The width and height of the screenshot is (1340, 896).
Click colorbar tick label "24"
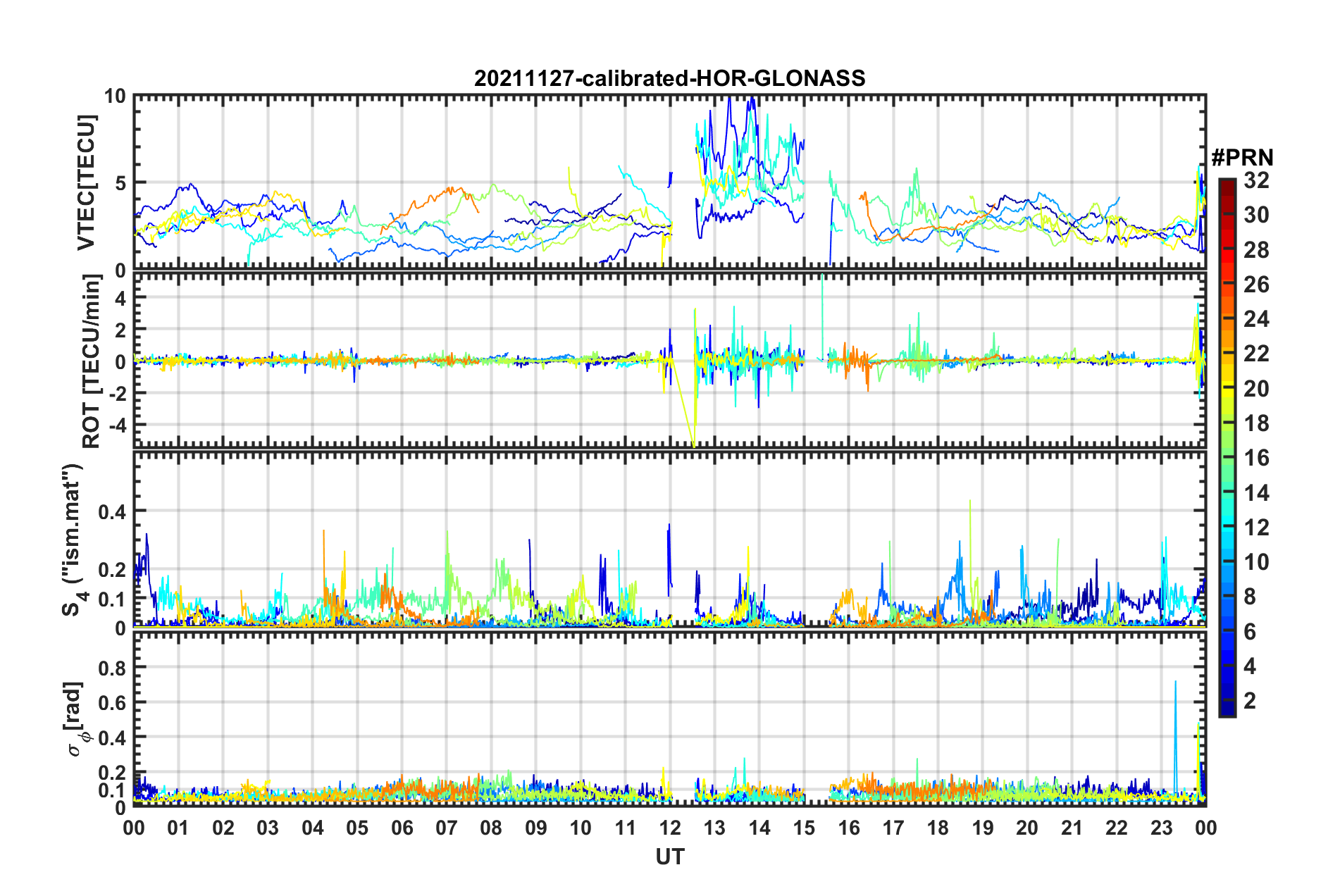click(1256, 319)
